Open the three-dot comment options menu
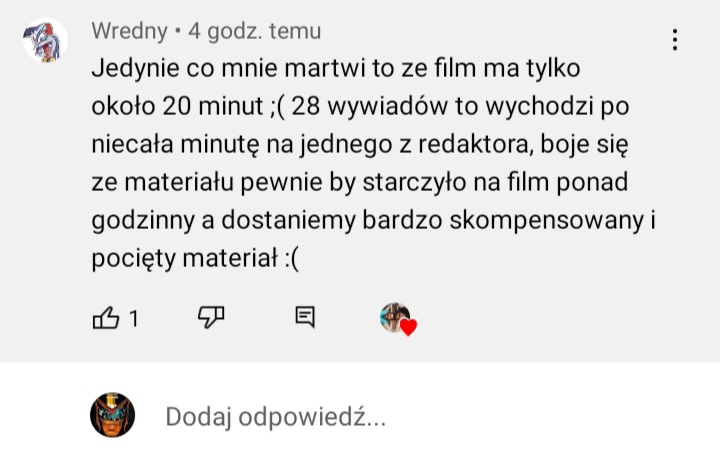Viewport: 720px width, 460px height. (x=675, y=40)
